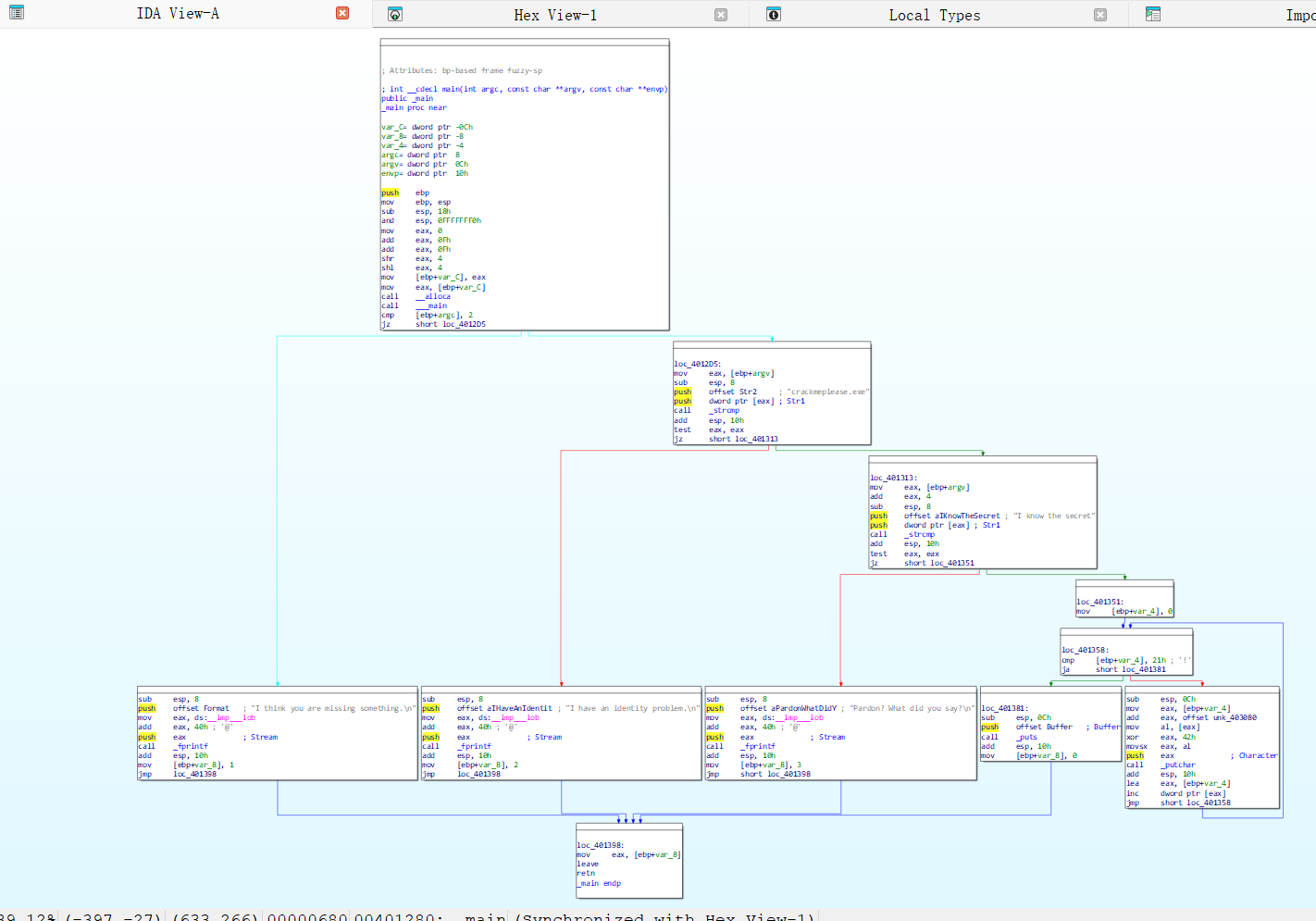Click the 'loc_401381:' label

[x=1004, y=708]
